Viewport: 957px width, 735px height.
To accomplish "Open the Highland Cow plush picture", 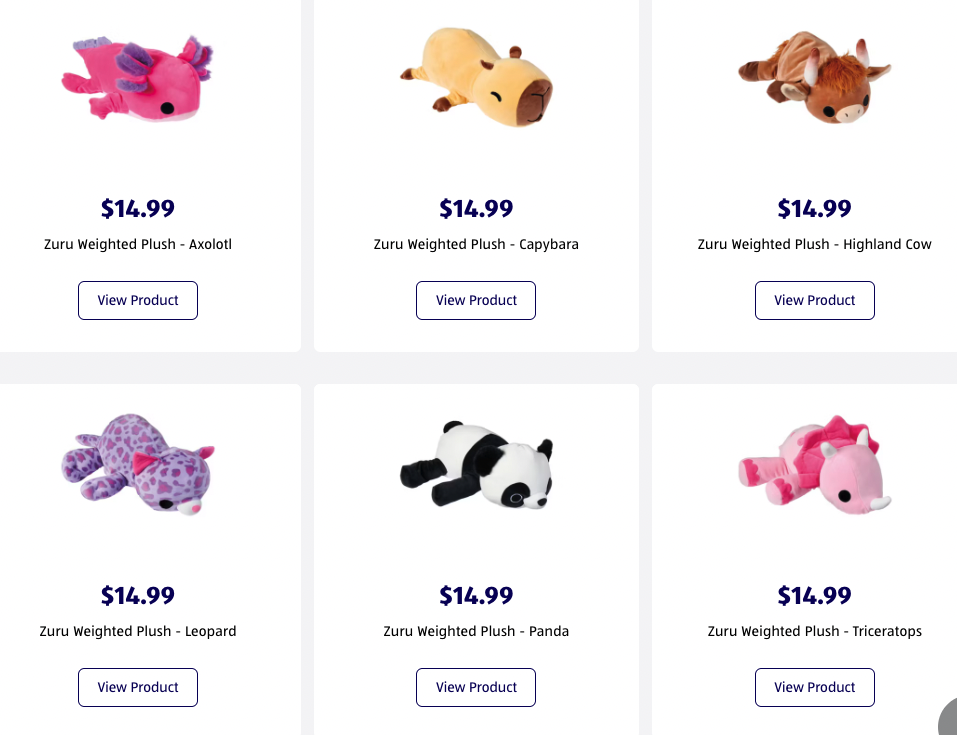I will click(814, 78).
